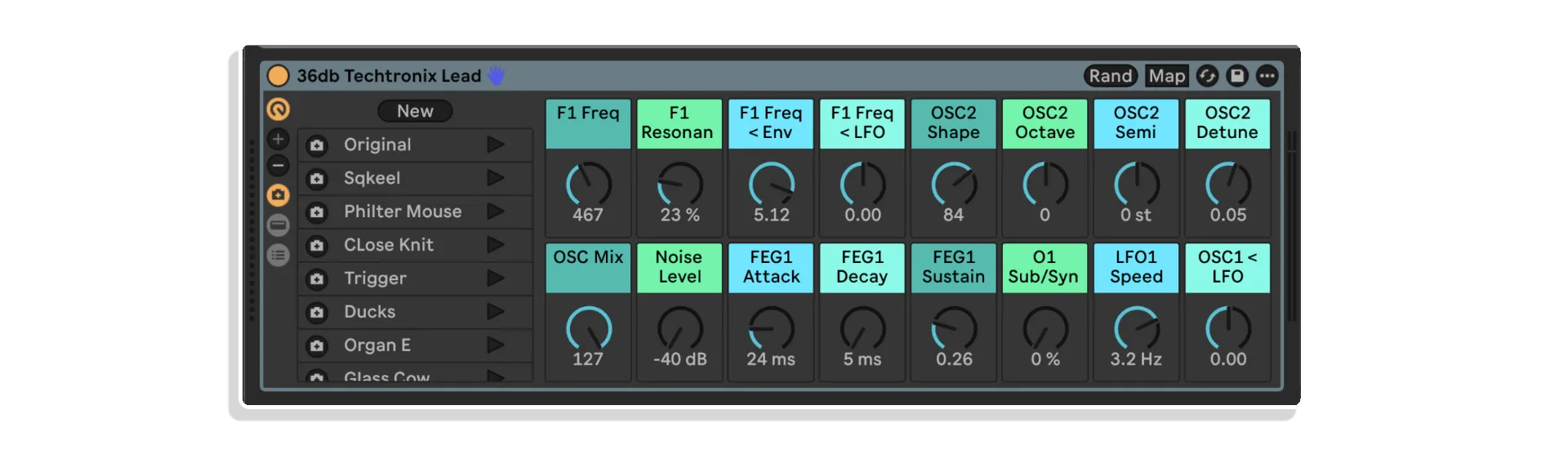Click New variation button

pyautogui.click(x=415, y=111)
